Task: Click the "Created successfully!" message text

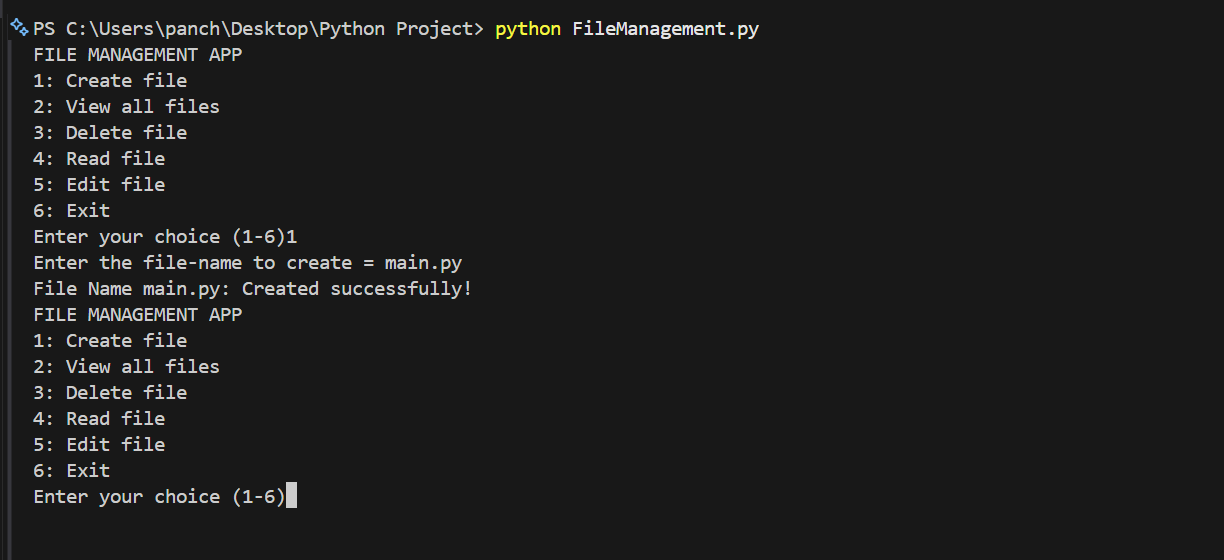Action: coord(356,289)
